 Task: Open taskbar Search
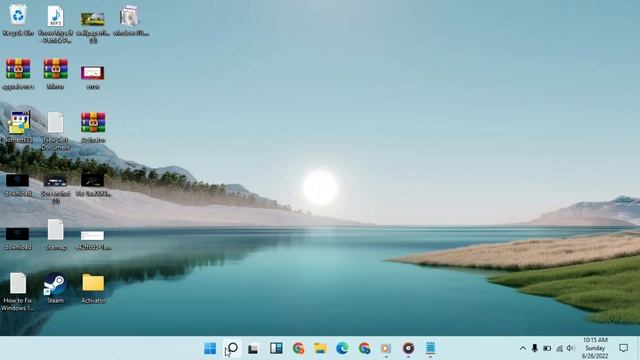233,348
